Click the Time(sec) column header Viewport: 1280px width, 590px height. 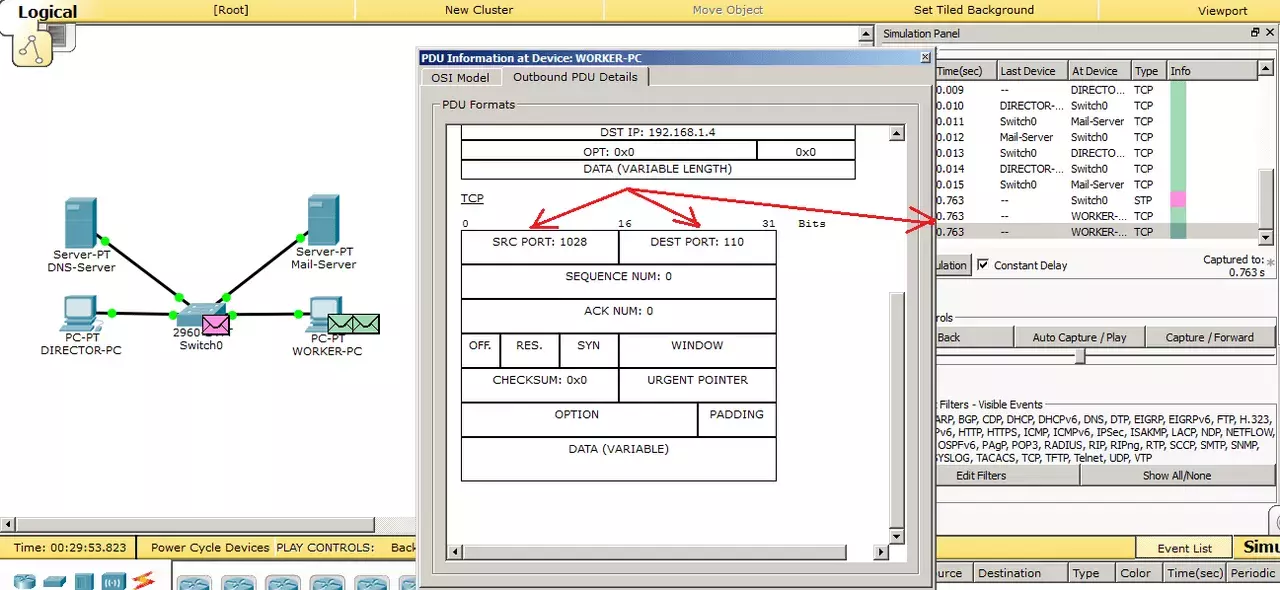(x=966, y=71)
